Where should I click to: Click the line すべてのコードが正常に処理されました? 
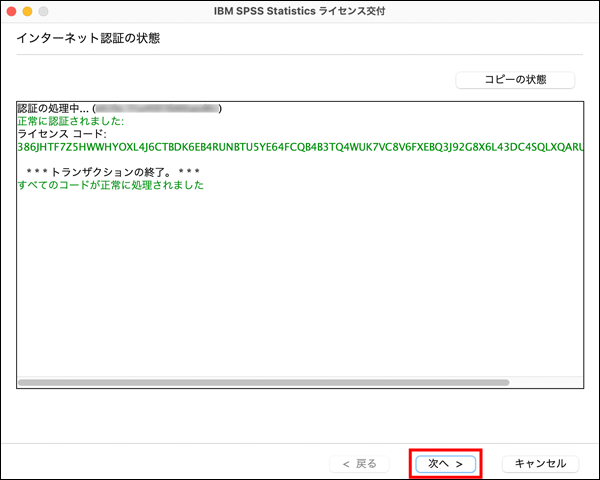coord(111,185)
